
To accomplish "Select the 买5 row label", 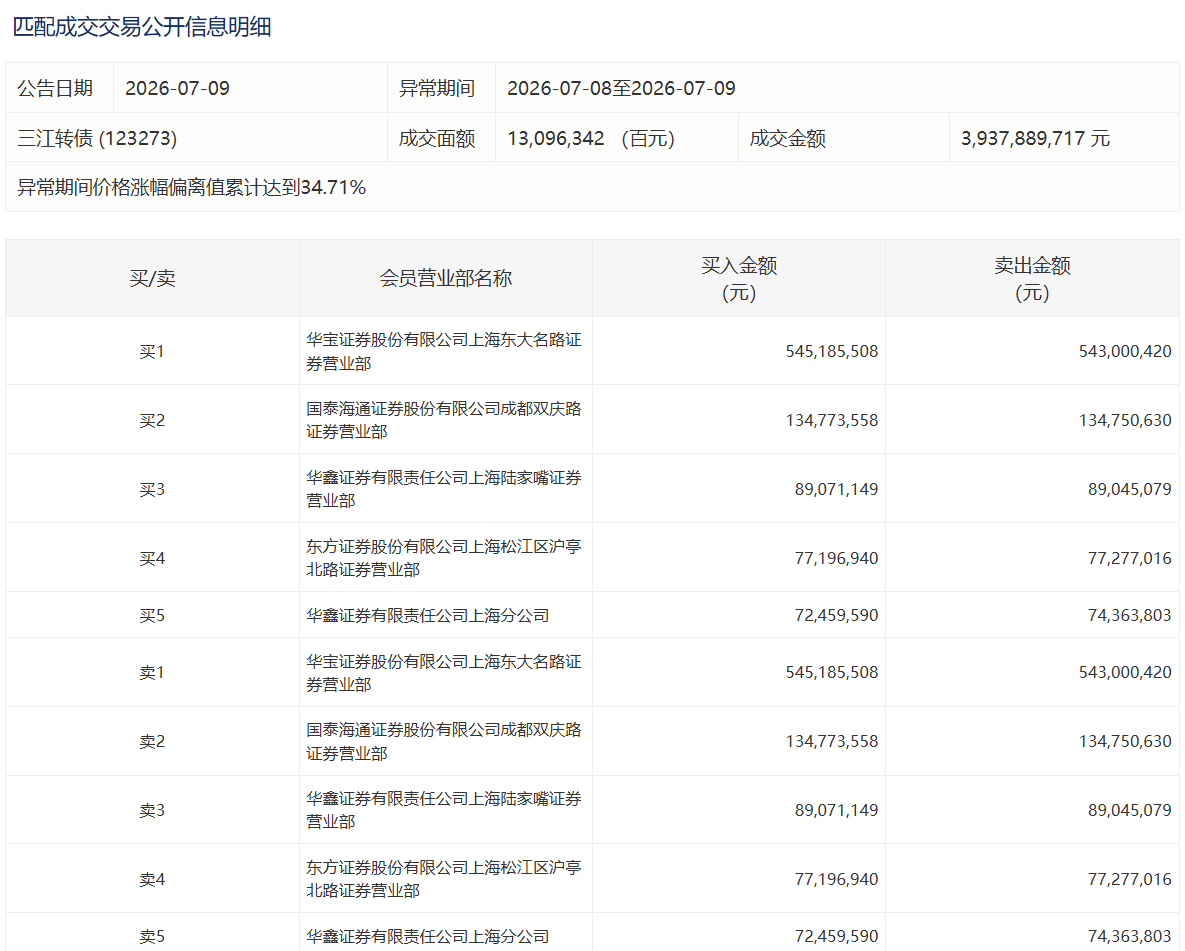I will [x=152, y=615].
